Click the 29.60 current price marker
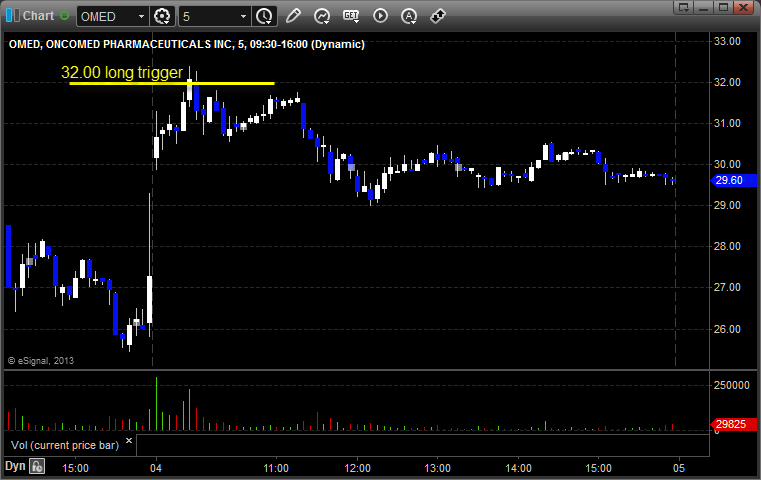Viewport: 761px width, 480px height. 733,181
